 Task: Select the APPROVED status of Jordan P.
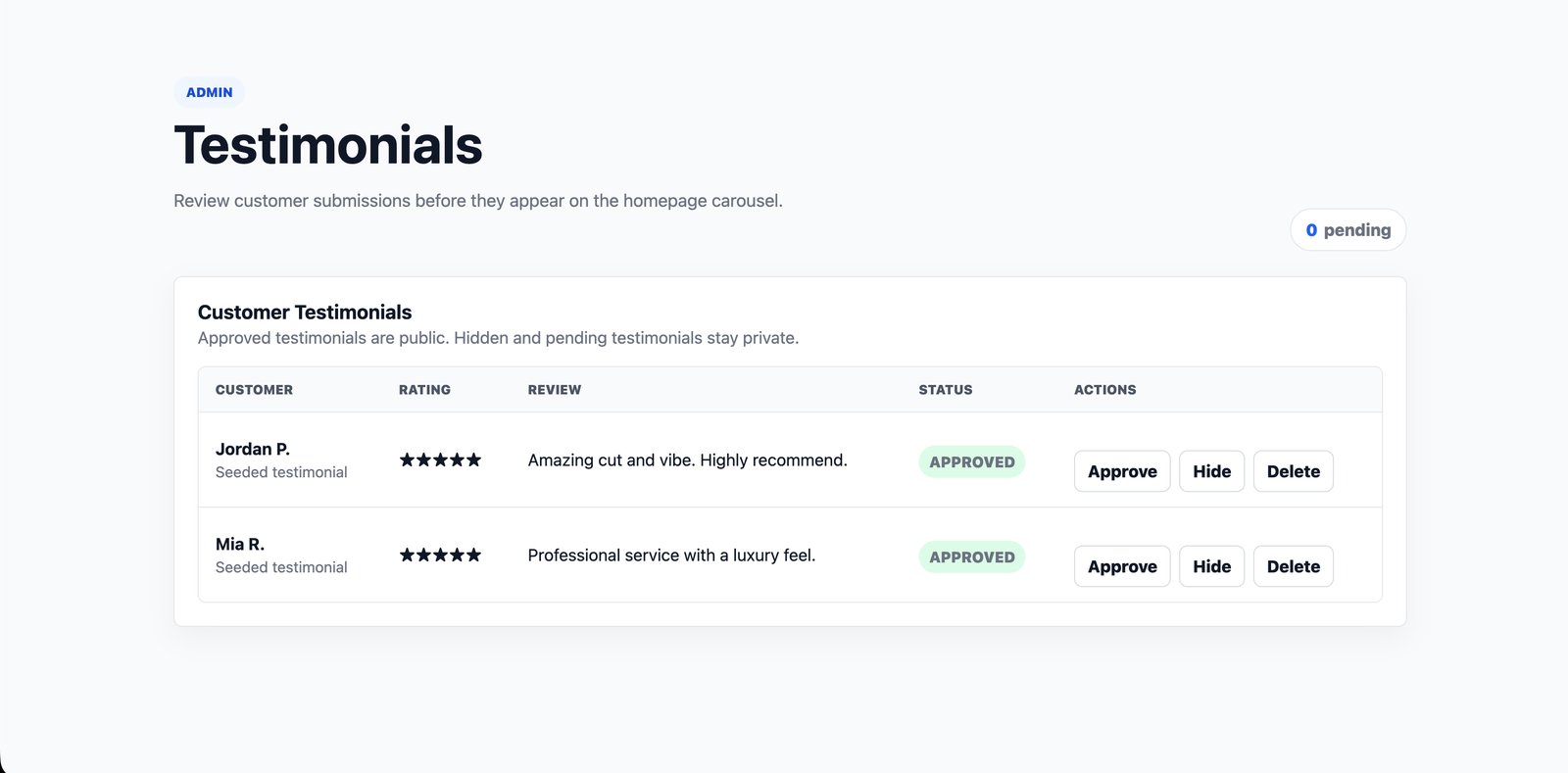click(x=972, y=461)
